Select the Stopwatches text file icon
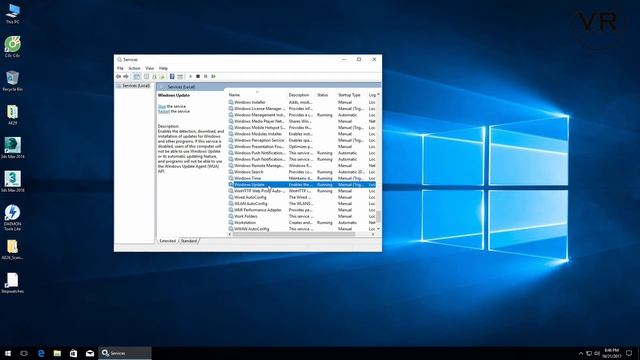The width and height of the screenshot is (640, 360). point(12,283)
